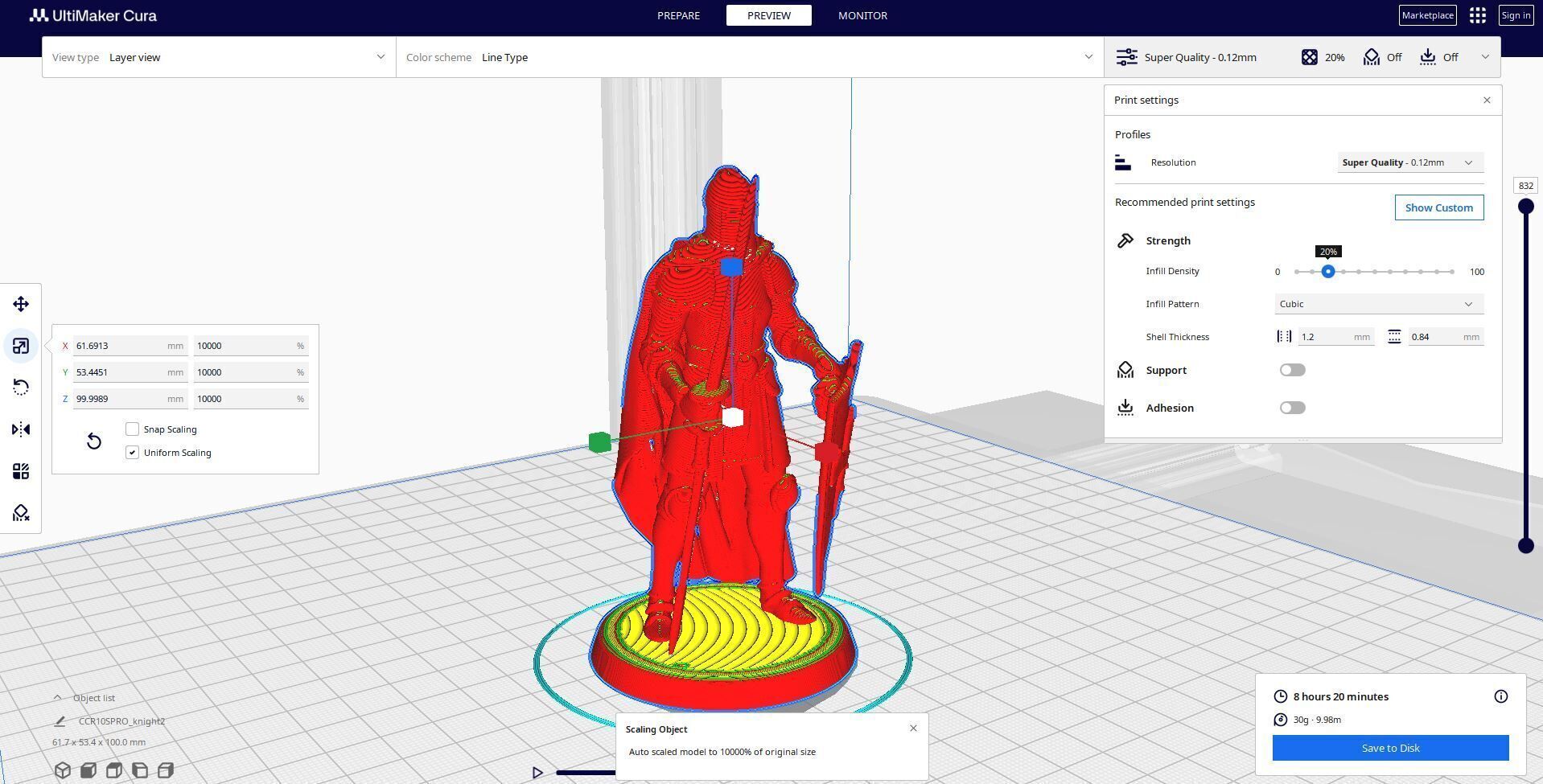Viewport: 1543px width, 784px height.
Task: Click the UltiMaker Cura logo
Action: (93, 15)
